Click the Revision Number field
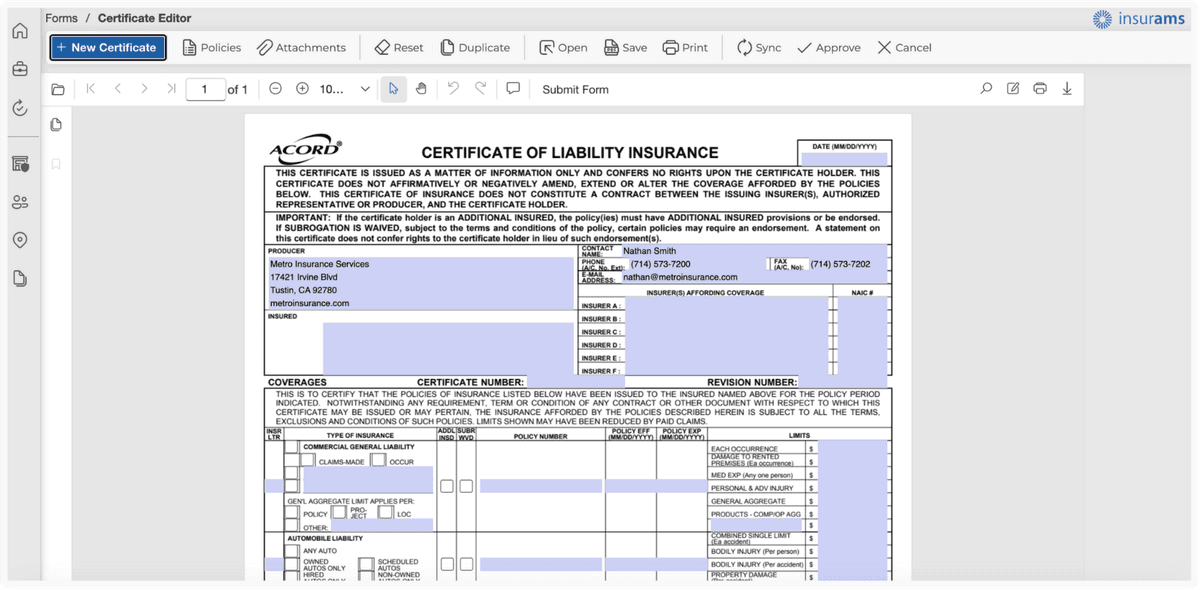This screenshot has height=590, width=1200. pos(843,382)
